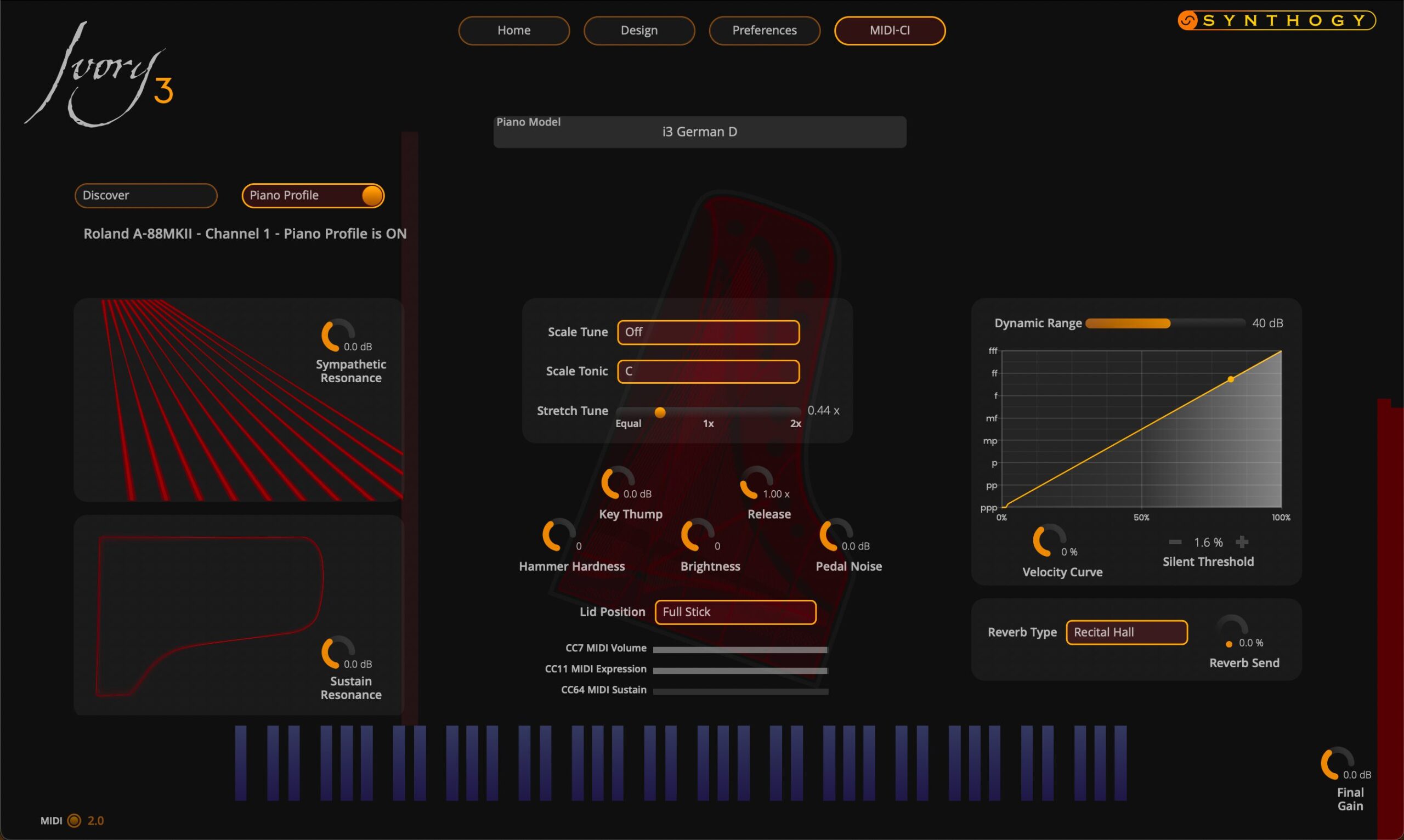Image resolution: width=1404 pixels, height=840 pixels.
Task: Click the Synthogy logo
Action: [1277, 20]
